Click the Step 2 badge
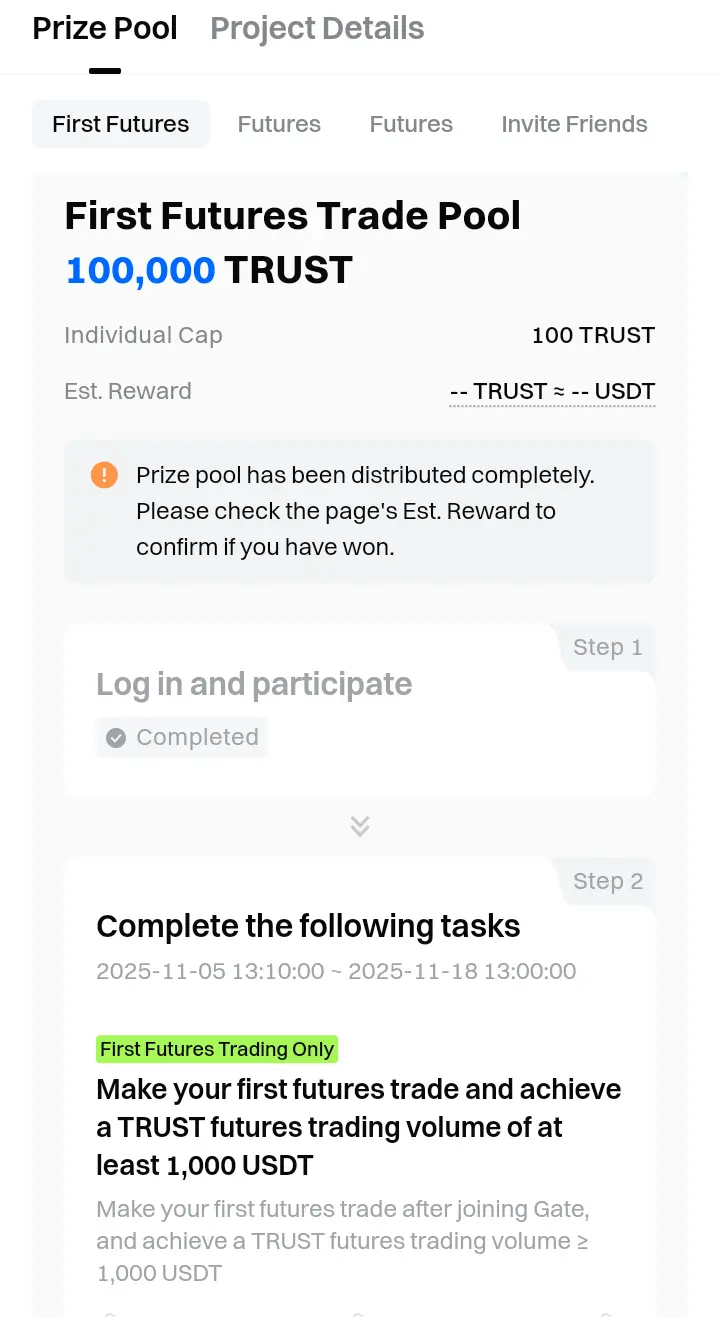The width and height of the screenshot is (720, 1317). coord(607,881)
